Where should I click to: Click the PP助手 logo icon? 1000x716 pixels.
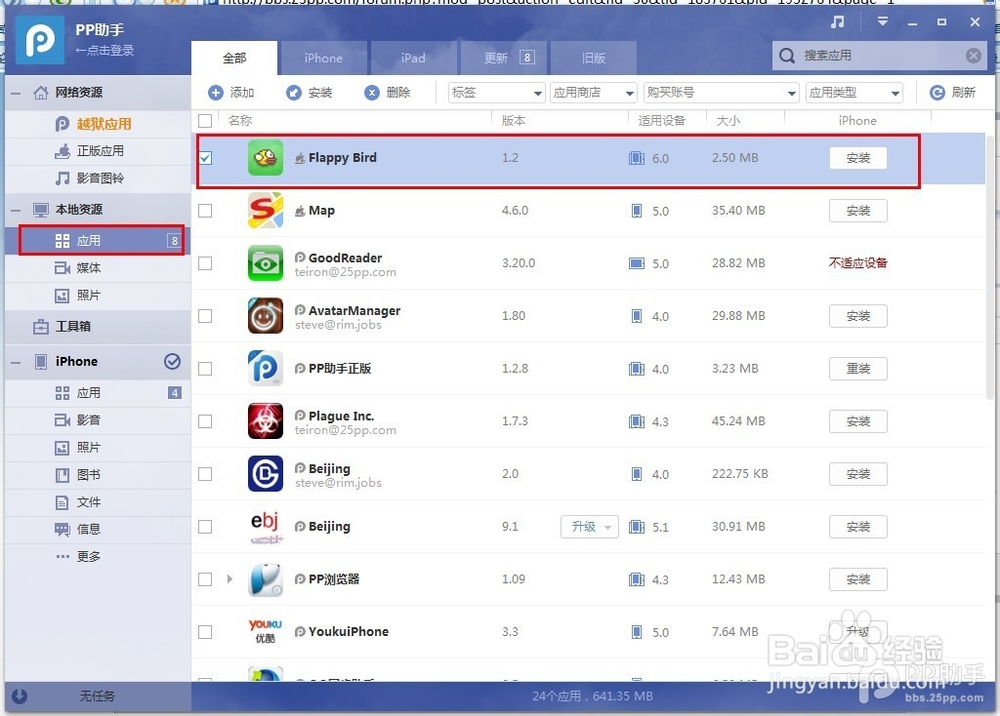(40, 40)
